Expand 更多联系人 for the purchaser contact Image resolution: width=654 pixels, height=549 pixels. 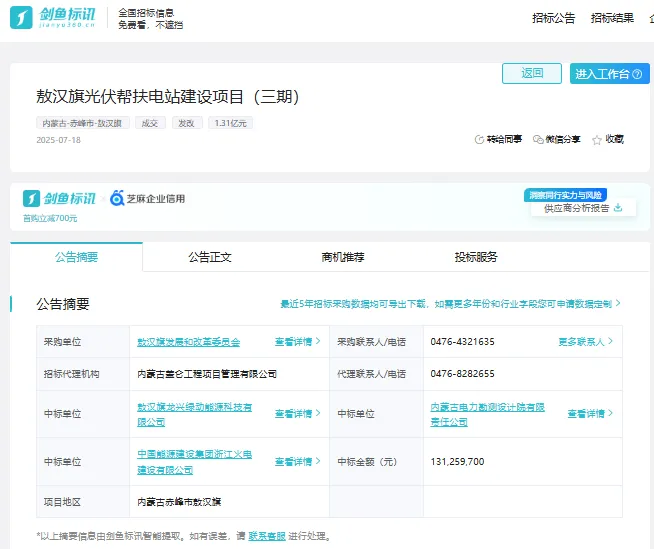(585, 342)
